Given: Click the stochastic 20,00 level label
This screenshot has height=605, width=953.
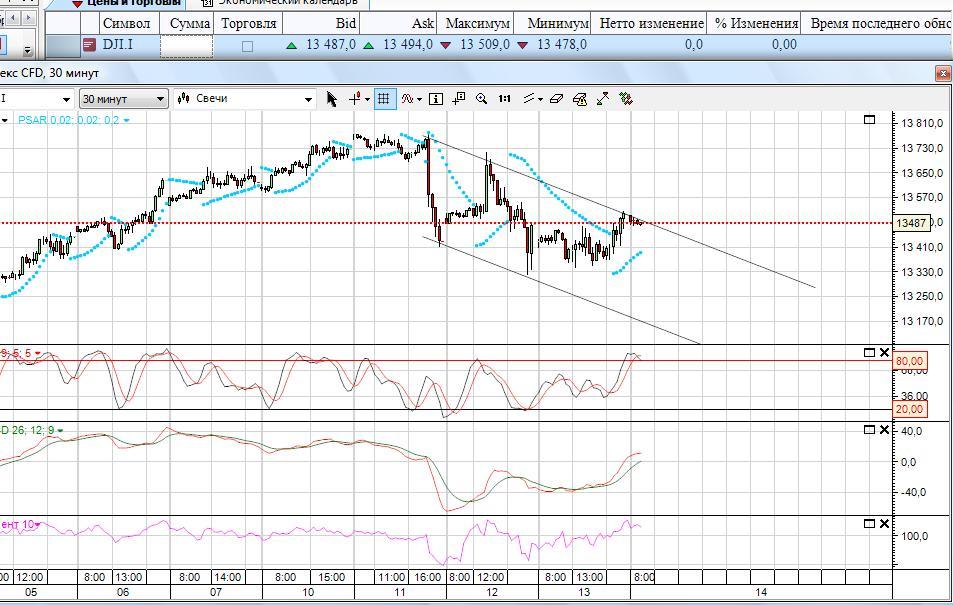Looking at the screenshot, I should [909, 409].
